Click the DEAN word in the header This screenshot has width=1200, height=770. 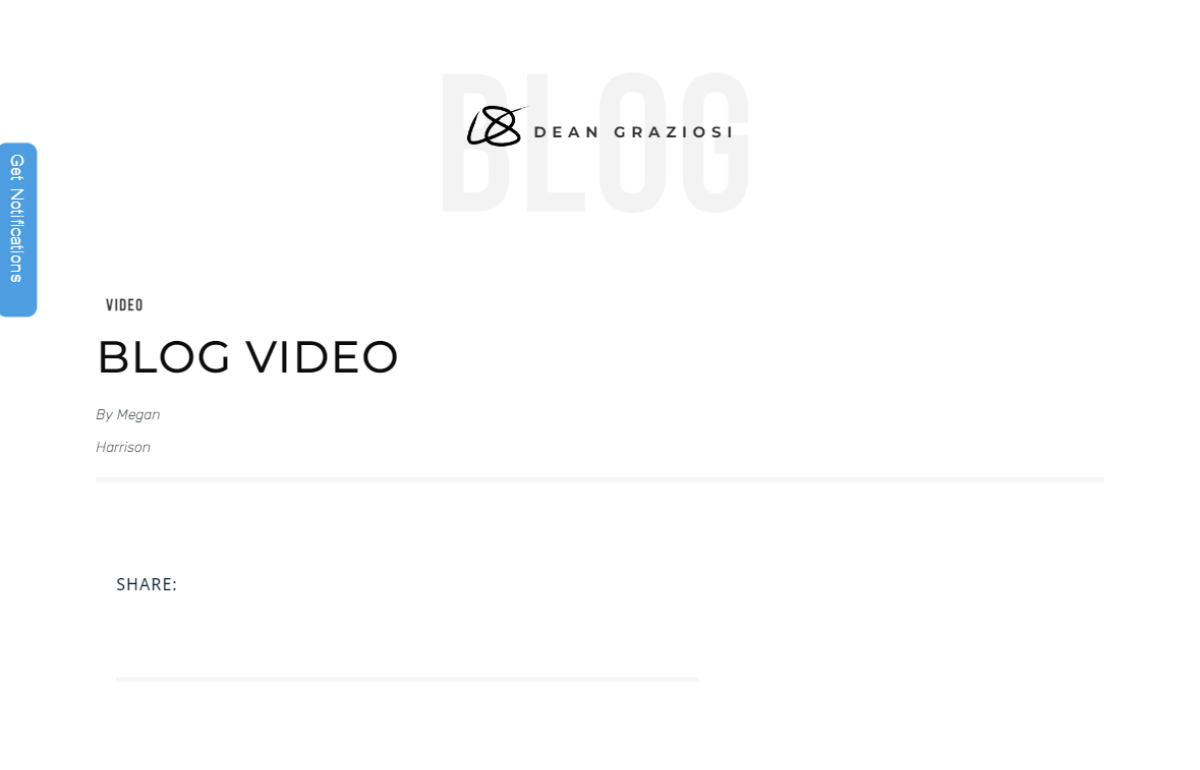(x=567, y=132)
